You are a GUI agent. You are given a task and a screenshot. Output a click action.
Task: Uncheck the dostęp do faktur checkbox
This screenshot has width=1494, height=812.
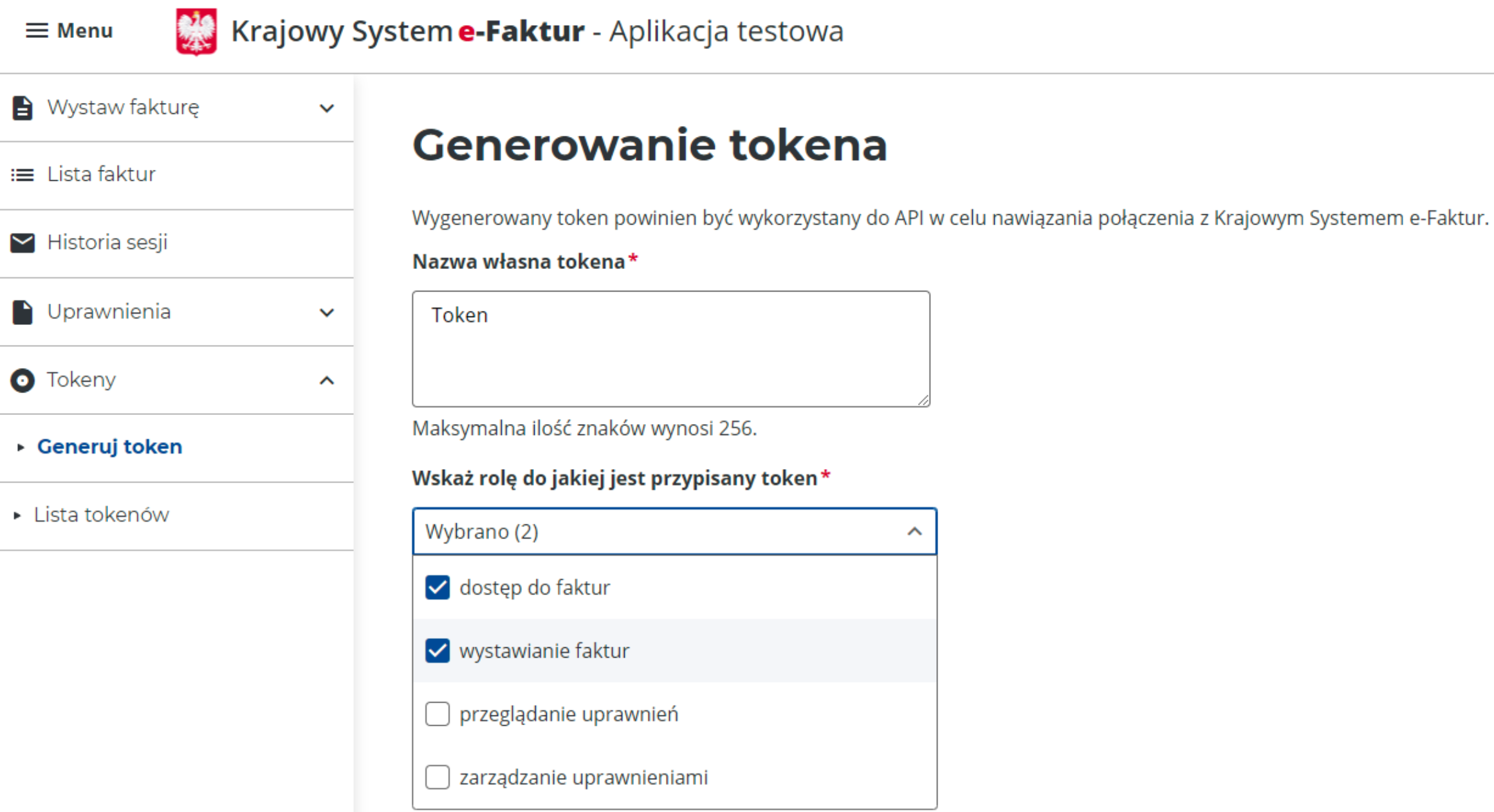(437, 587)
